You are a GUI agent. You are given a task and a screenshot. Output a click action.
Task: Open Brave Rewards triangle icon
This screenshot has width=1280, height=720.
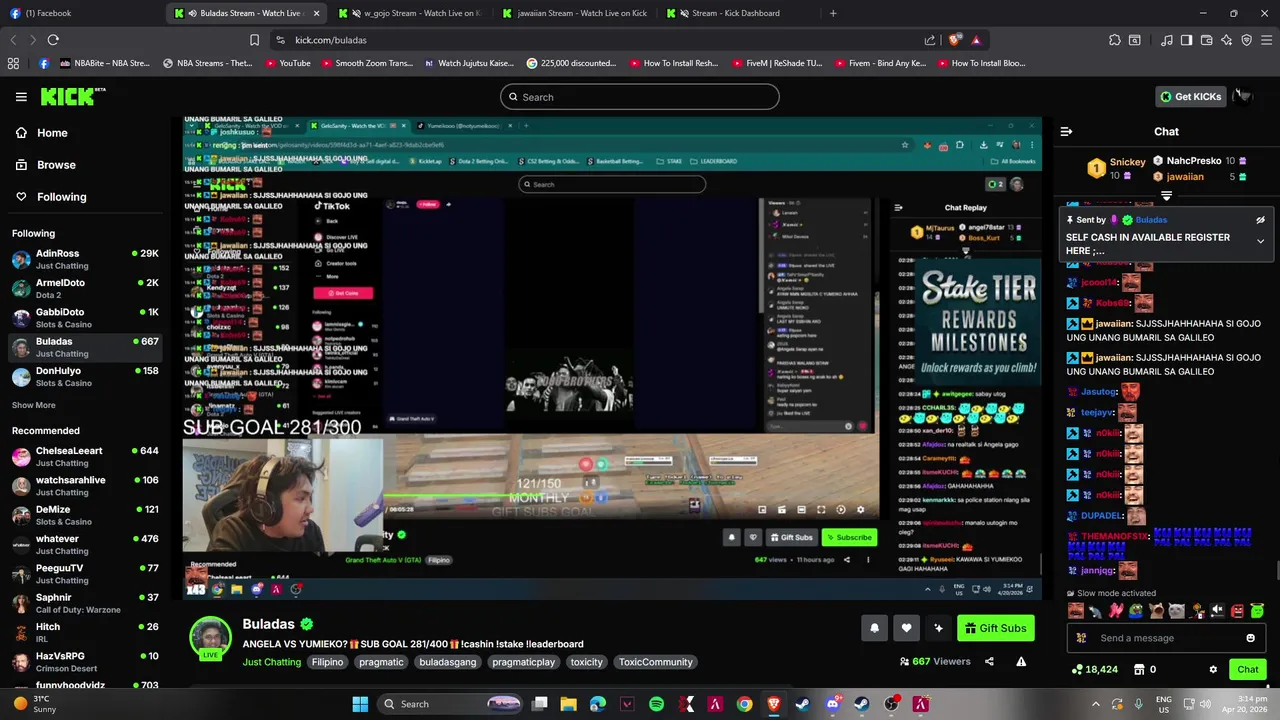[x=976, y=40]
